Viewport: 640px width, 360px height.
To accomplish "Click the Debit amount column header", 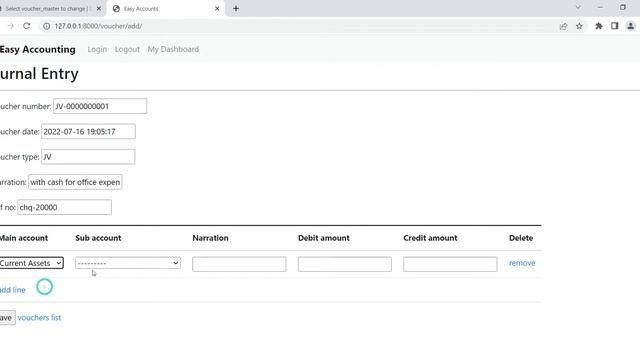I will [x=324, y=238].
